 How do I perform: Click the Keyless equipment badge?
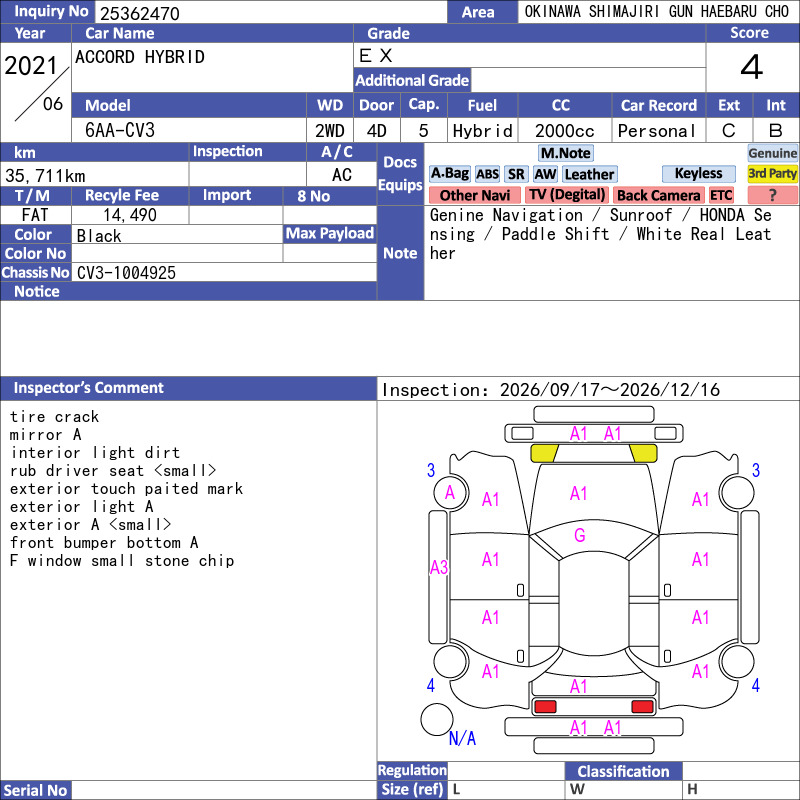698,173
